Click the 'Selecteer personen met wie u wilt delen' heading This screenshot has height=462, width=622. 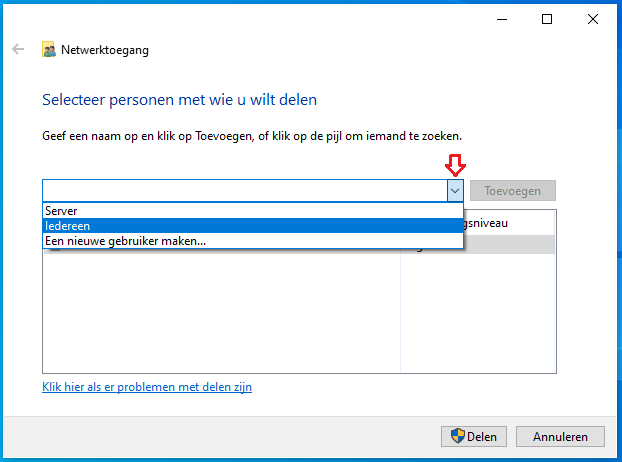point(179,100)
